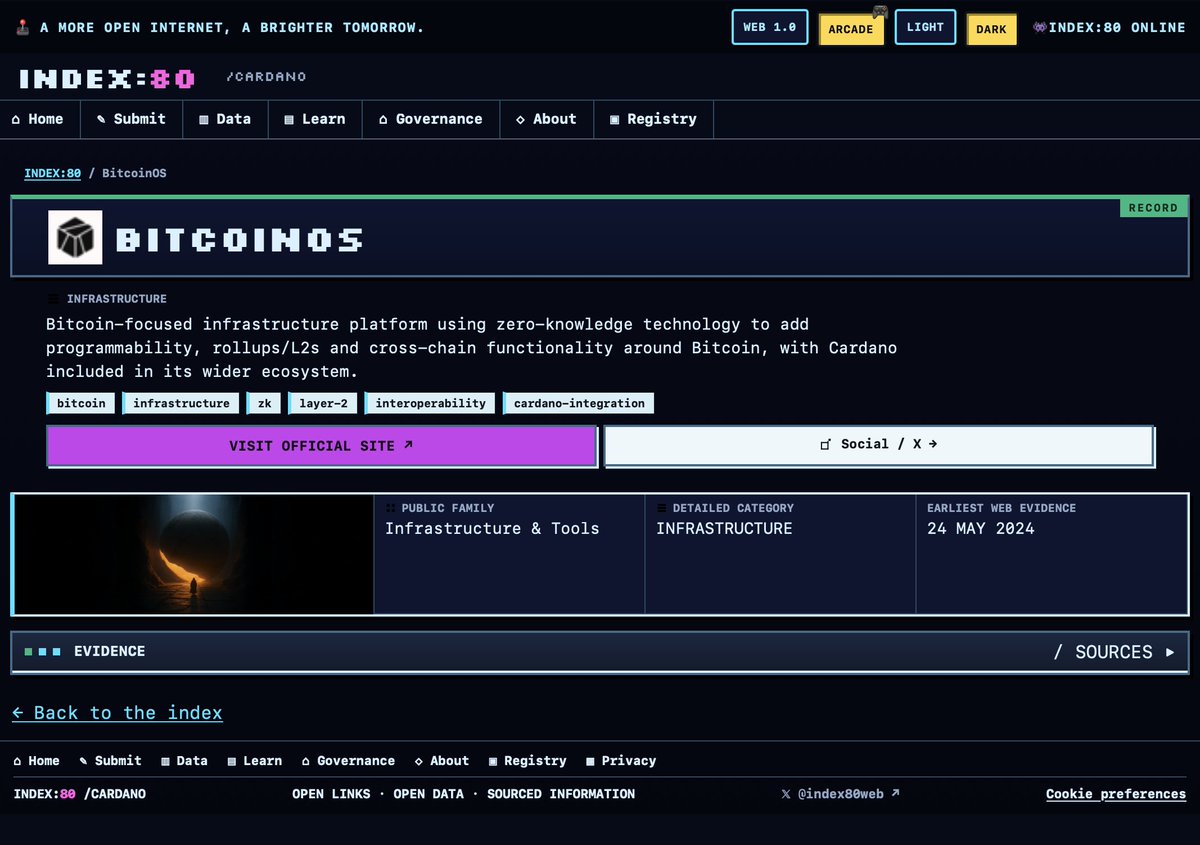1200x845 pixels.
Task: Open Cookie preferences
Action: pyautogui.click(x=1116, y=794)
